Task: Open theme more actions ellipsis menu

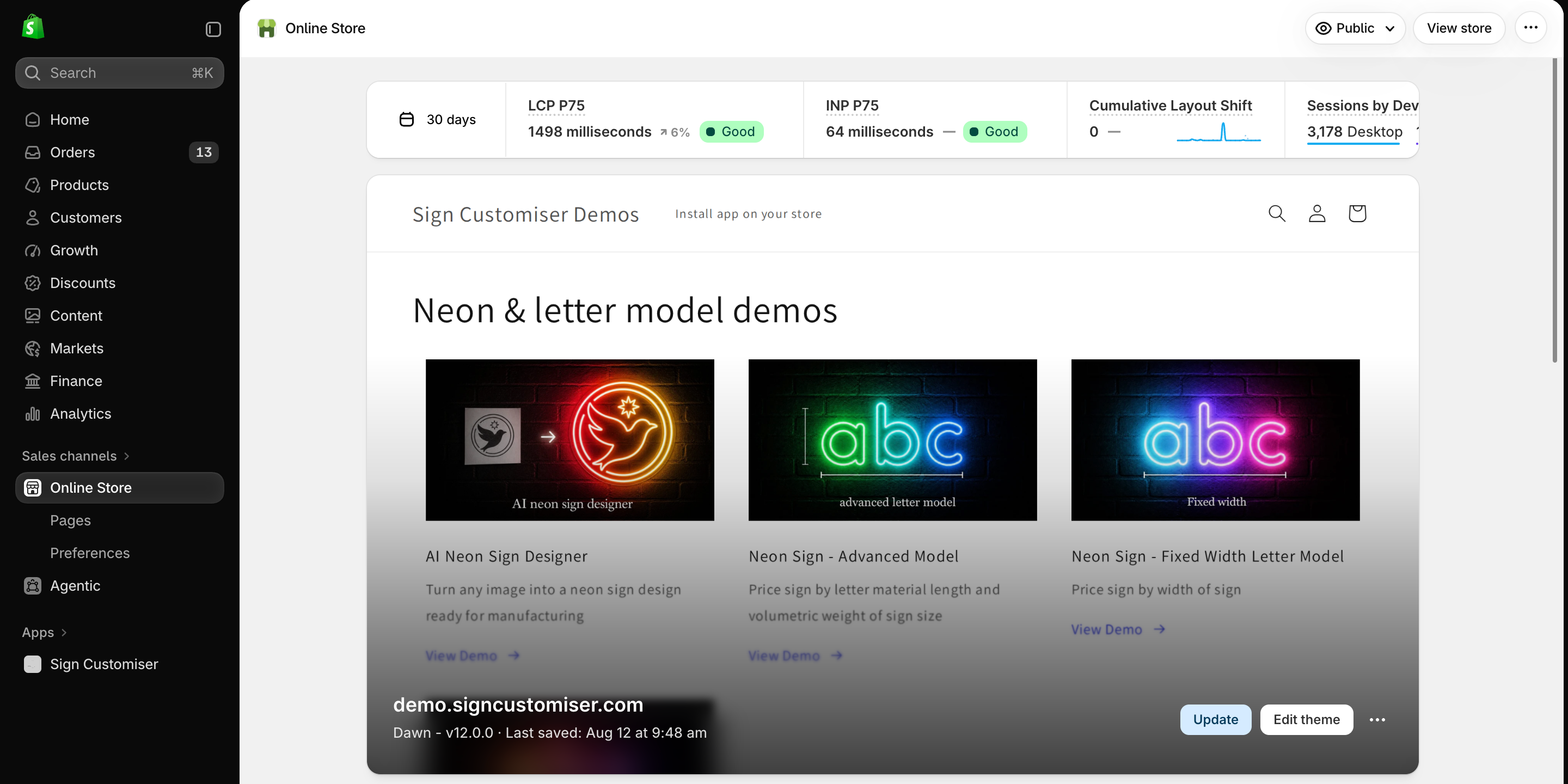Action: (1377, 719)
